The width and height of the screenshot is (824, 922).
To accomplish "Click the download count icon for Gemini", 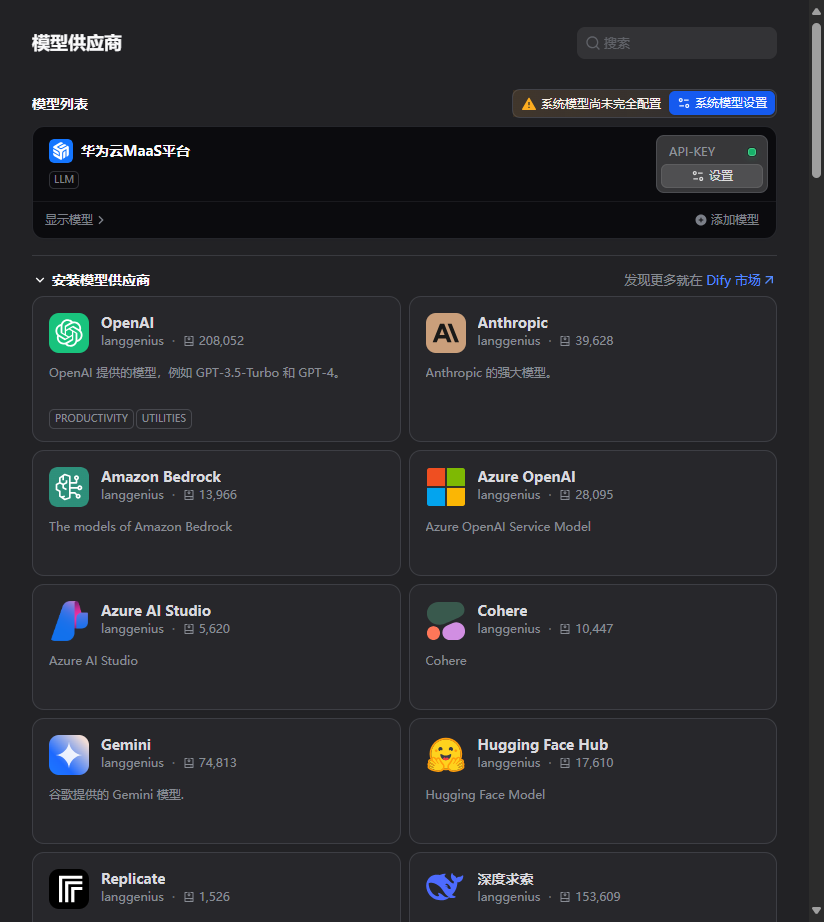I will pyautogui.click(x=189, y=763).
